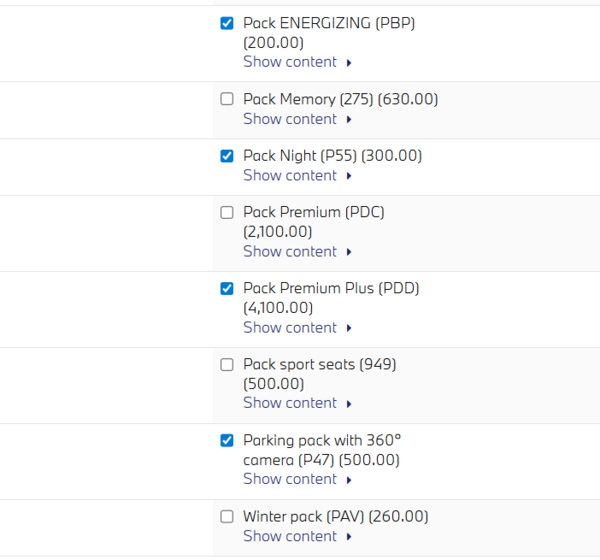Click the Pack Night (P55) (300.00) label
Viewport: 600px width, 560px height.
tap(332, 156)
